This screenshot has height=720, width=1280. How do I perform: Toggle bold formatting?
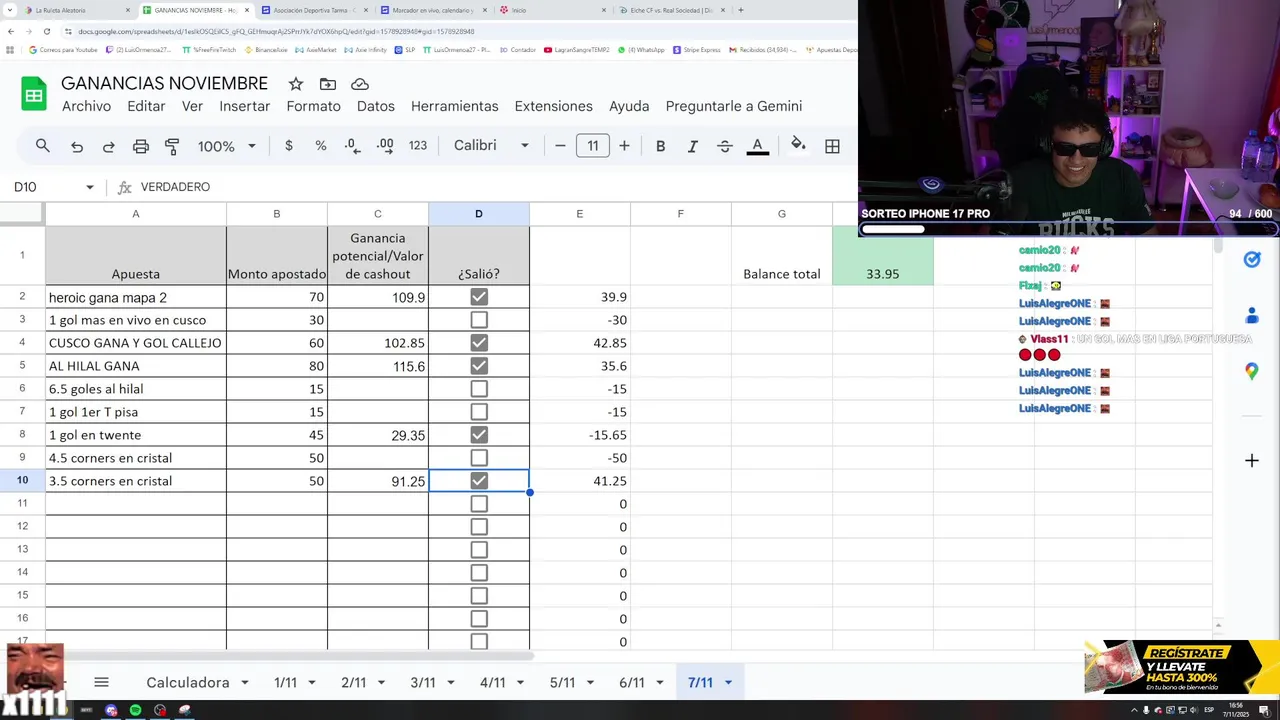pyautogui.click(x=660, y=146)
